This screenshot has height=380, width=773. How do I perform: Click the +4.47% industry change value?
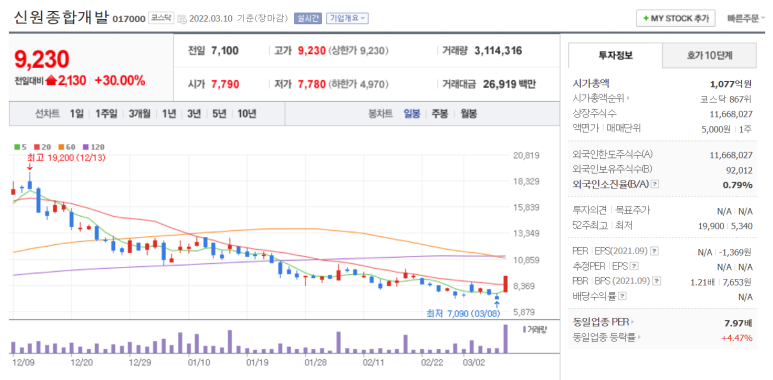737,338
